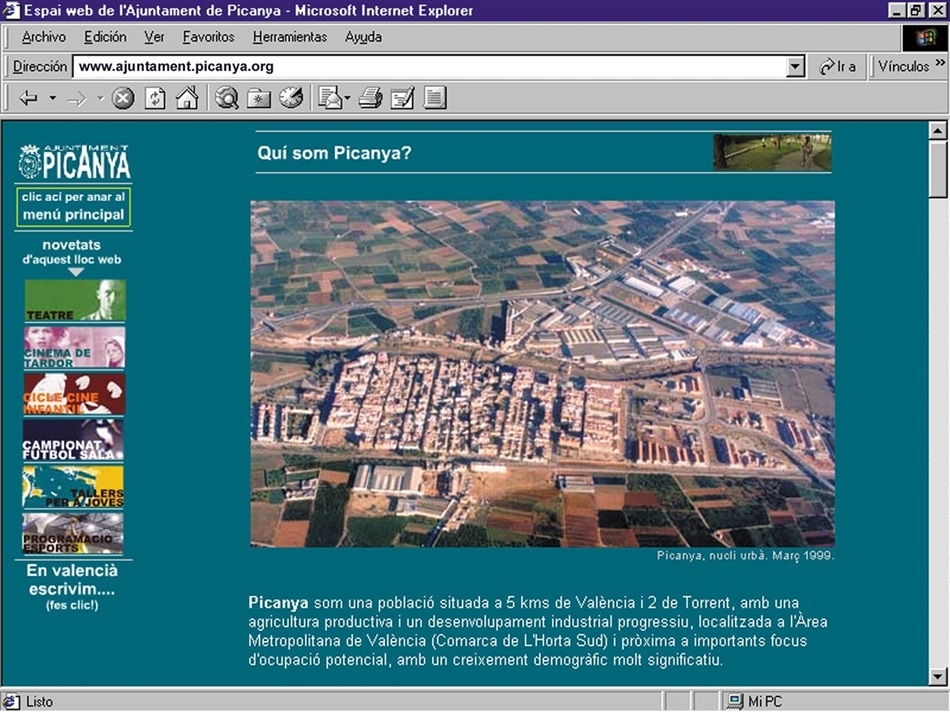Open the Favorites folder icon
950x712 pixels.
259,98
